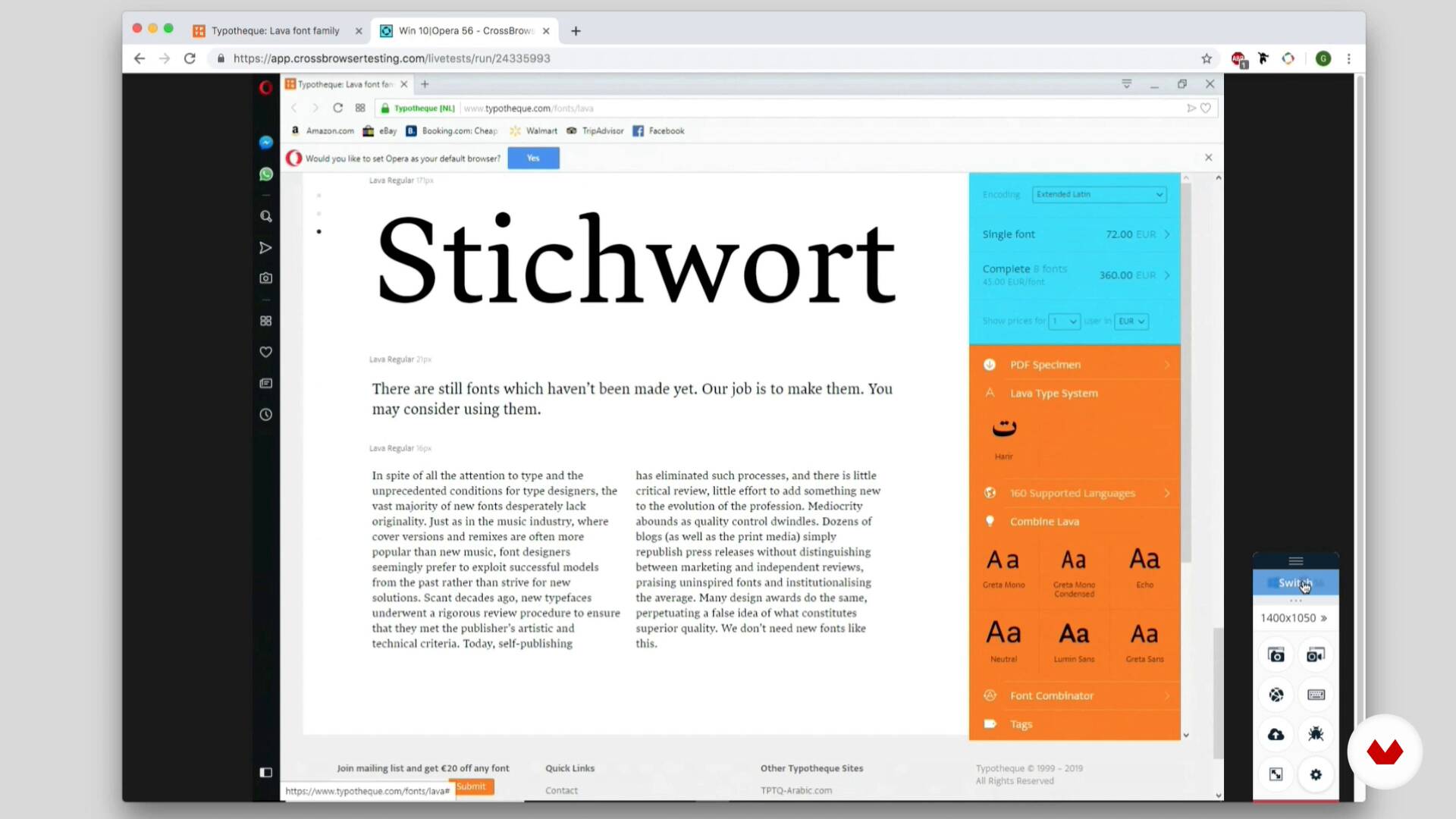Open the send/flow arrow icon in sidebar

(x=265, y=248)
